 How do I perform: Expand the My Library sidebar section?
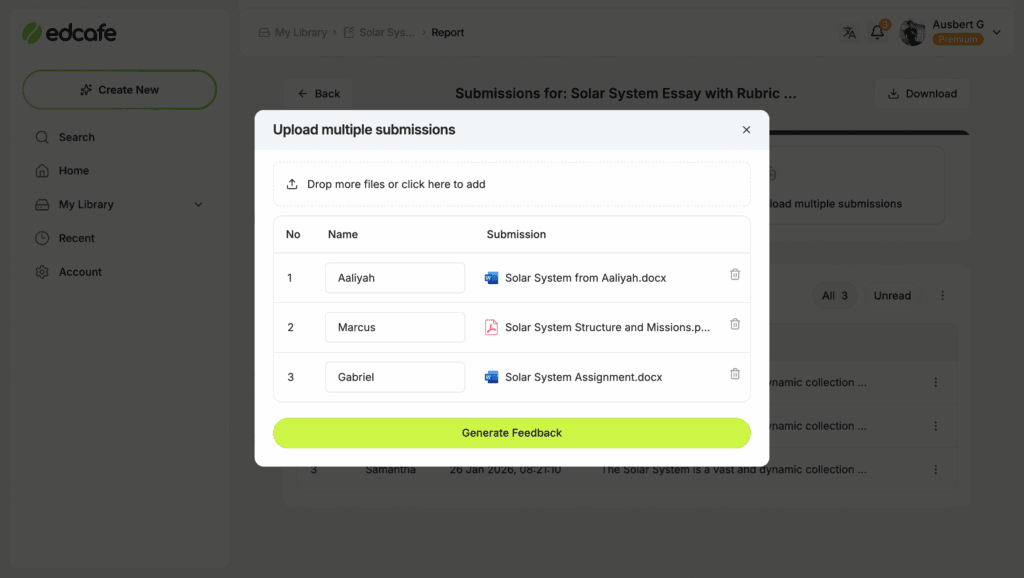(198, 205)
